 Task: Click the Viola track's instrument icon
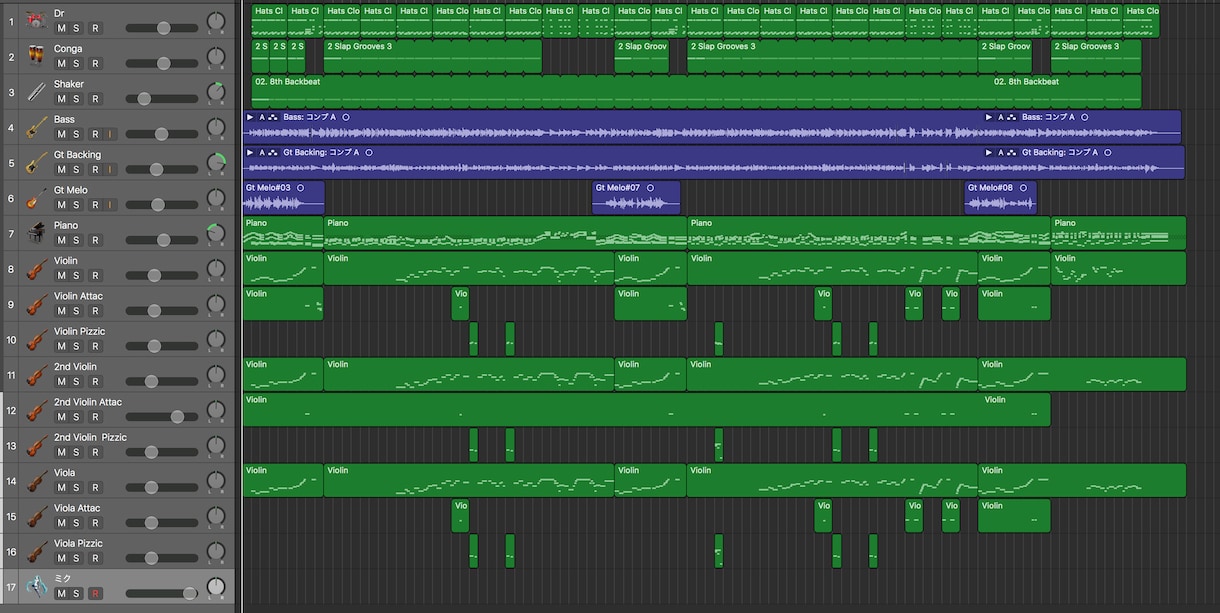[x=37, y=480]
